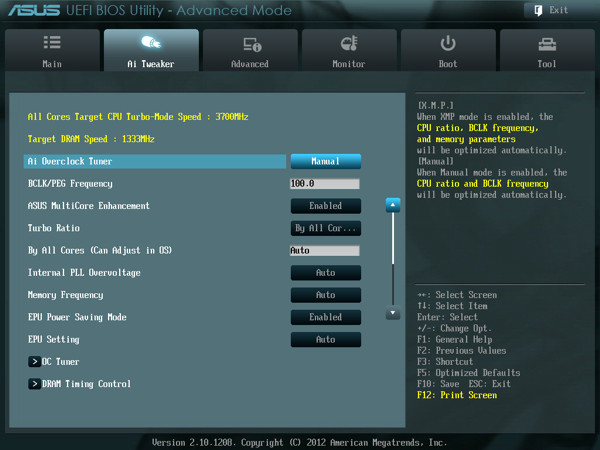Select By All Cores (Can Adjust in OS) label

tap(99, 250)
